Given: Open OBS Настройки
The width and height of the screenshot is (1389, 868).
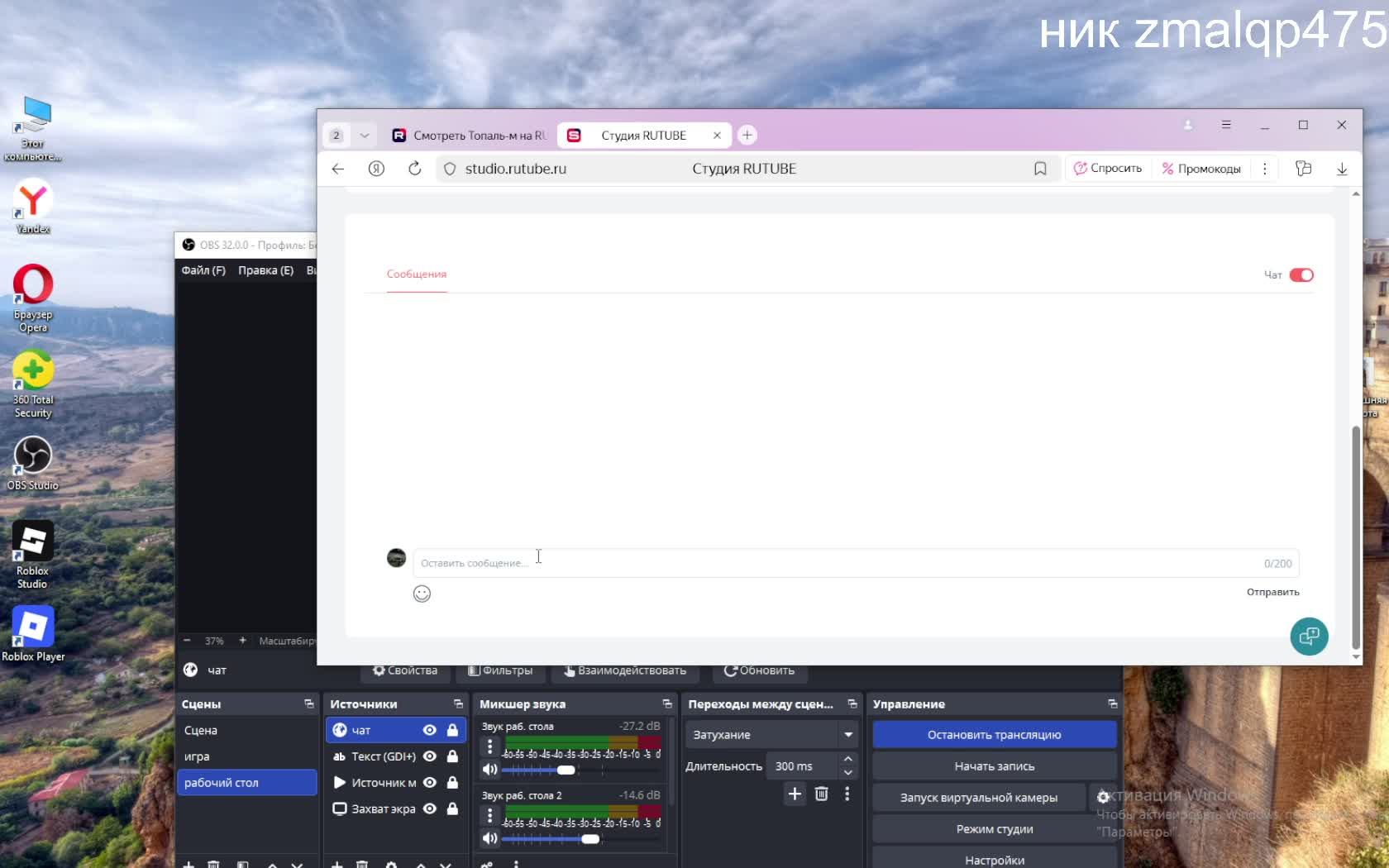Looking at the screenshot, I should pyautogui.click(x=995, y=860).
